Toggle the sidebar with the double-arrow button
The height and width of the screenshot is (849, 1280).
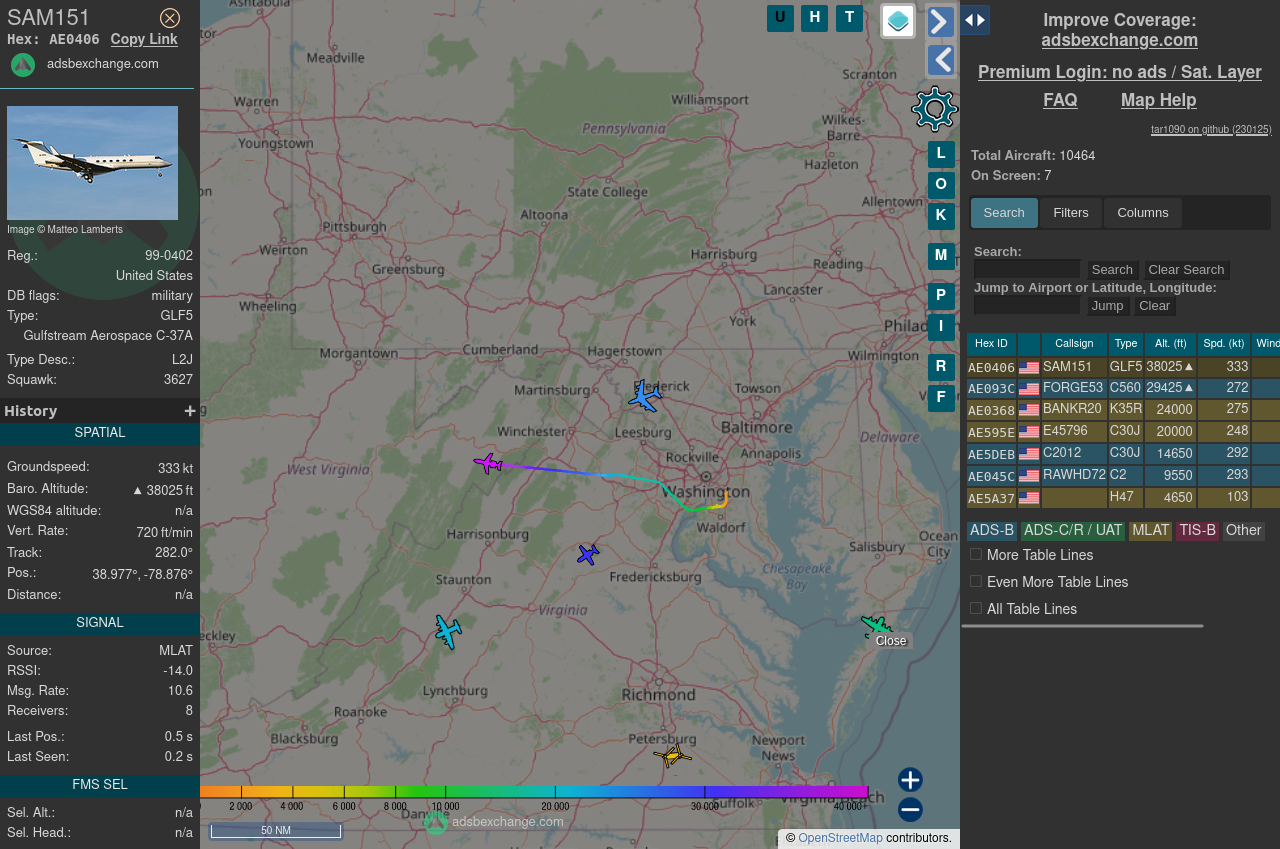click(975, 20)
